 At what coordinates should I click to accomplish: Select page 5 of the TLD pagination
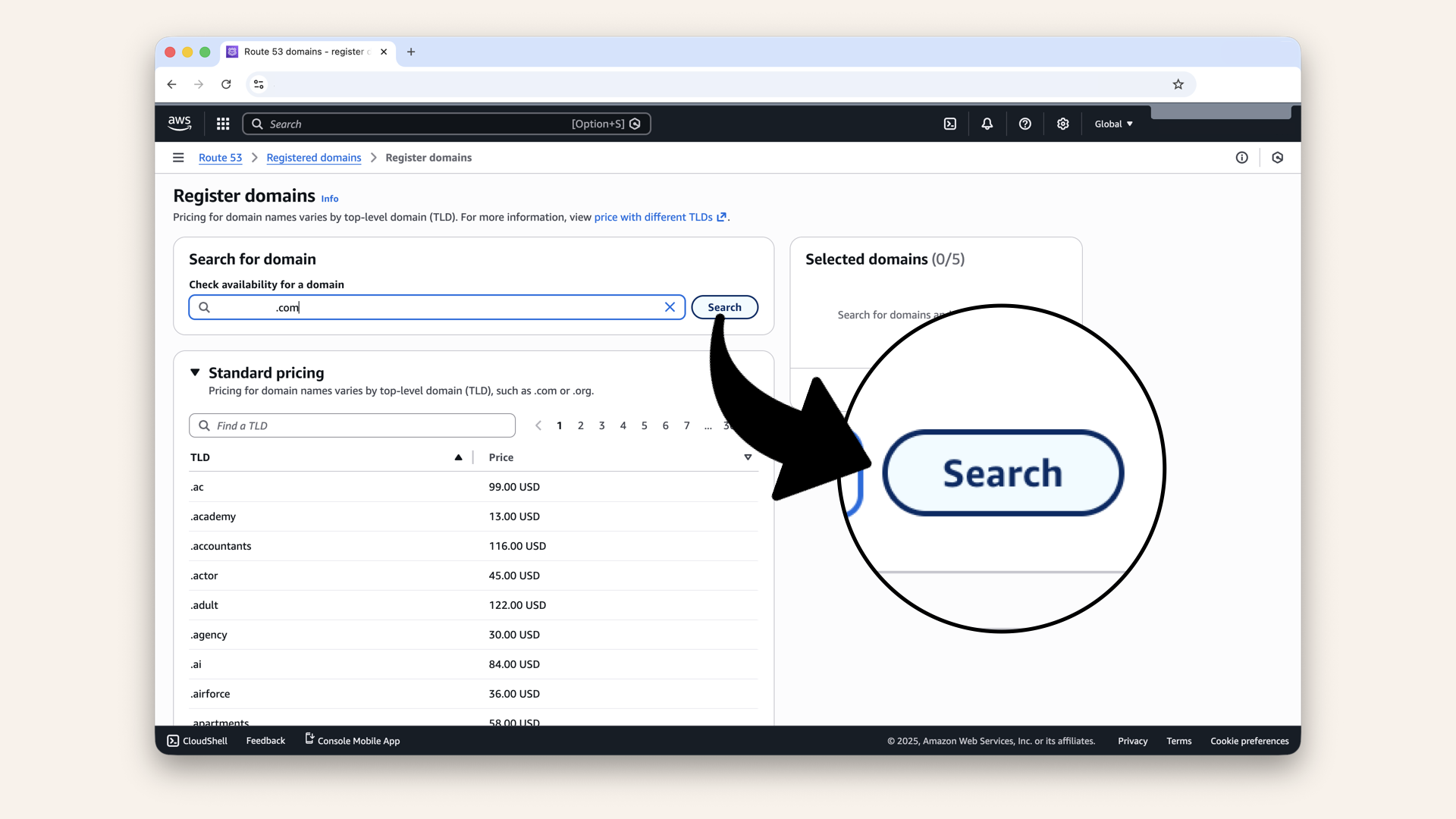[x=644, y=425]
